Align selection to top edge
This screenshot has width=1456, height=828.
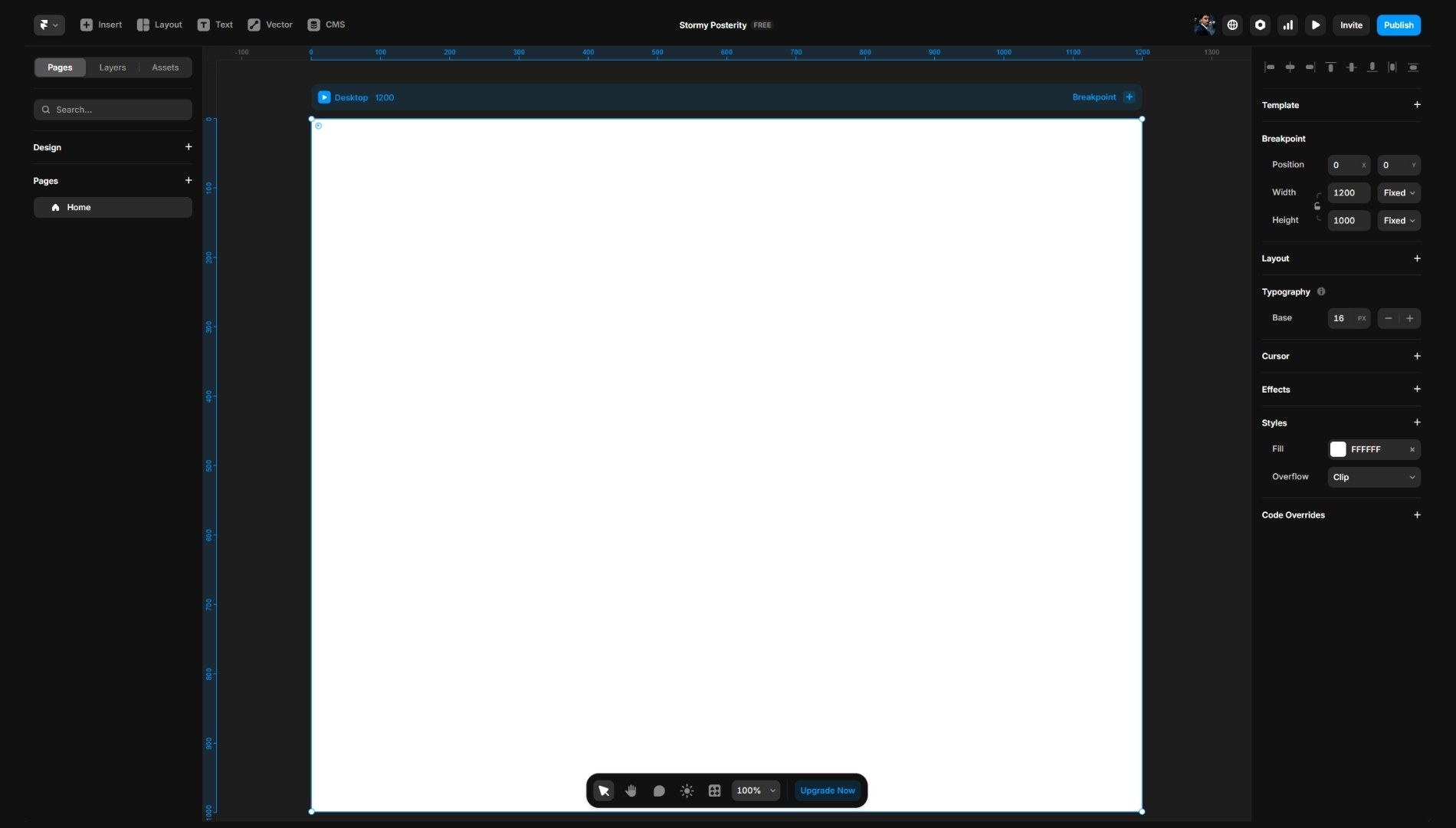click(1332, 67)
